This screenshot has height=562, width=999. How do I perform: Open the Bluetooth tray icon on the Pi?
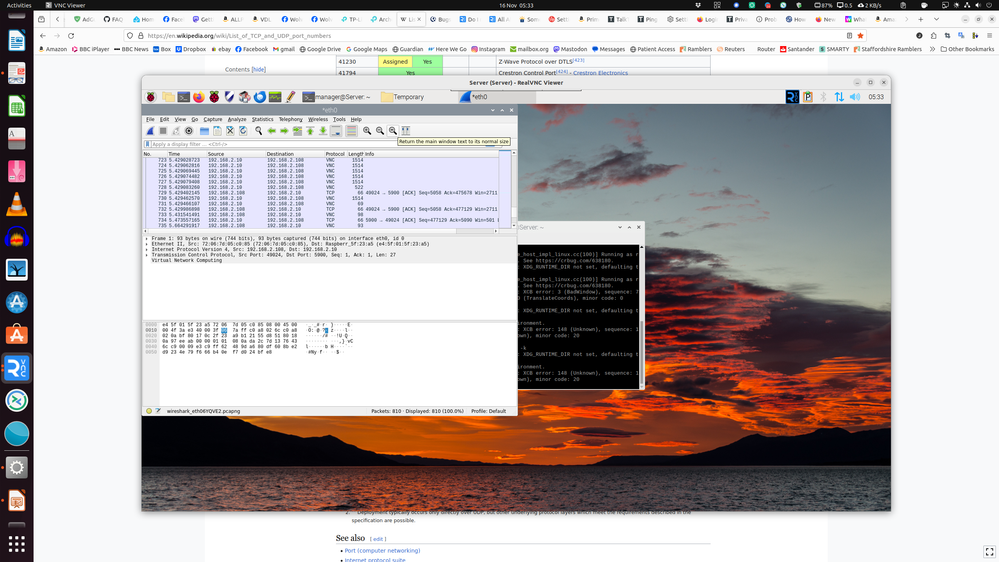pyautogui.click(x=823, y=97)
